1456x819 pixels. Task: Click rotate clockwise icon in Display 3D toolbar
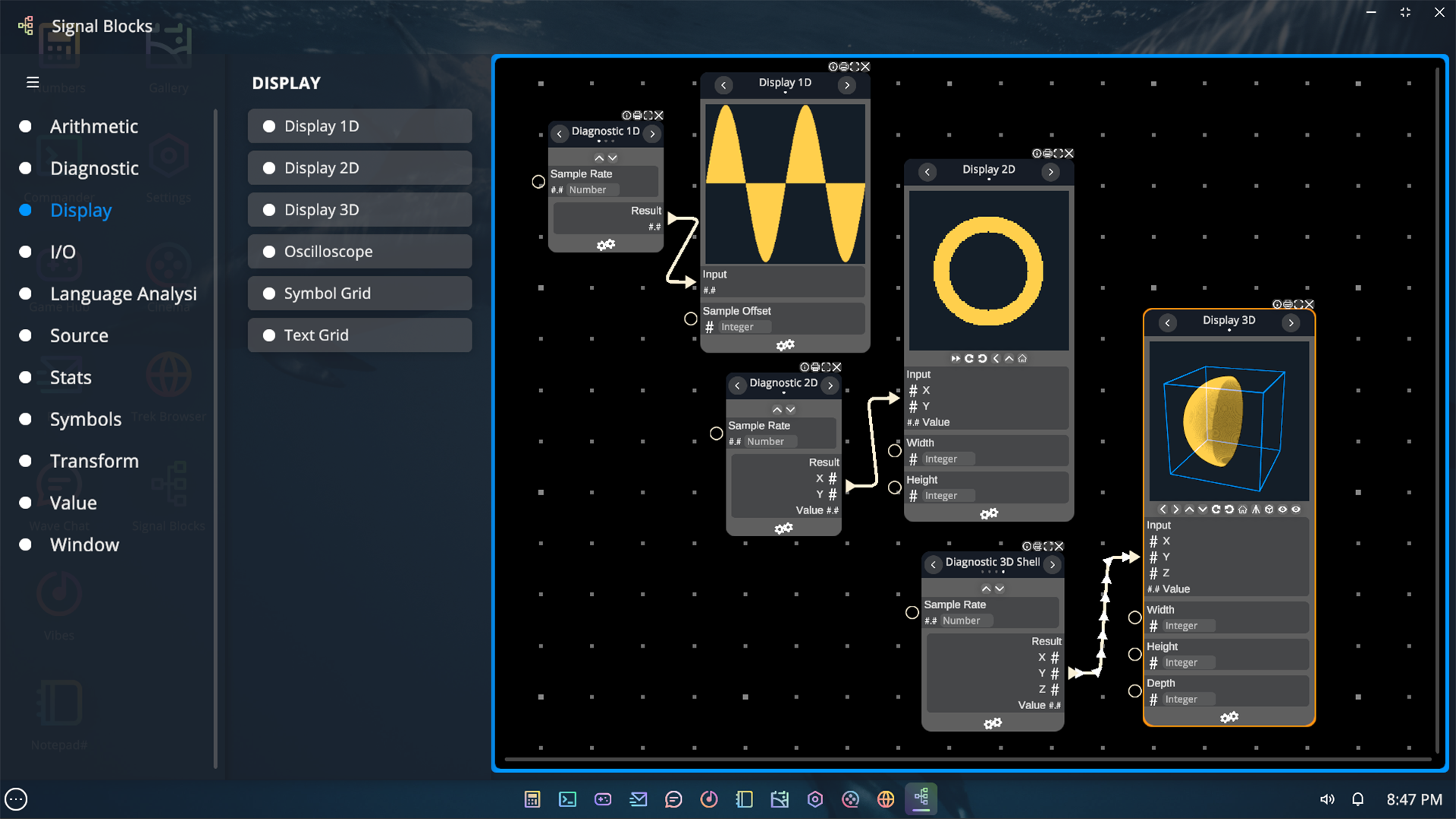1216,510
